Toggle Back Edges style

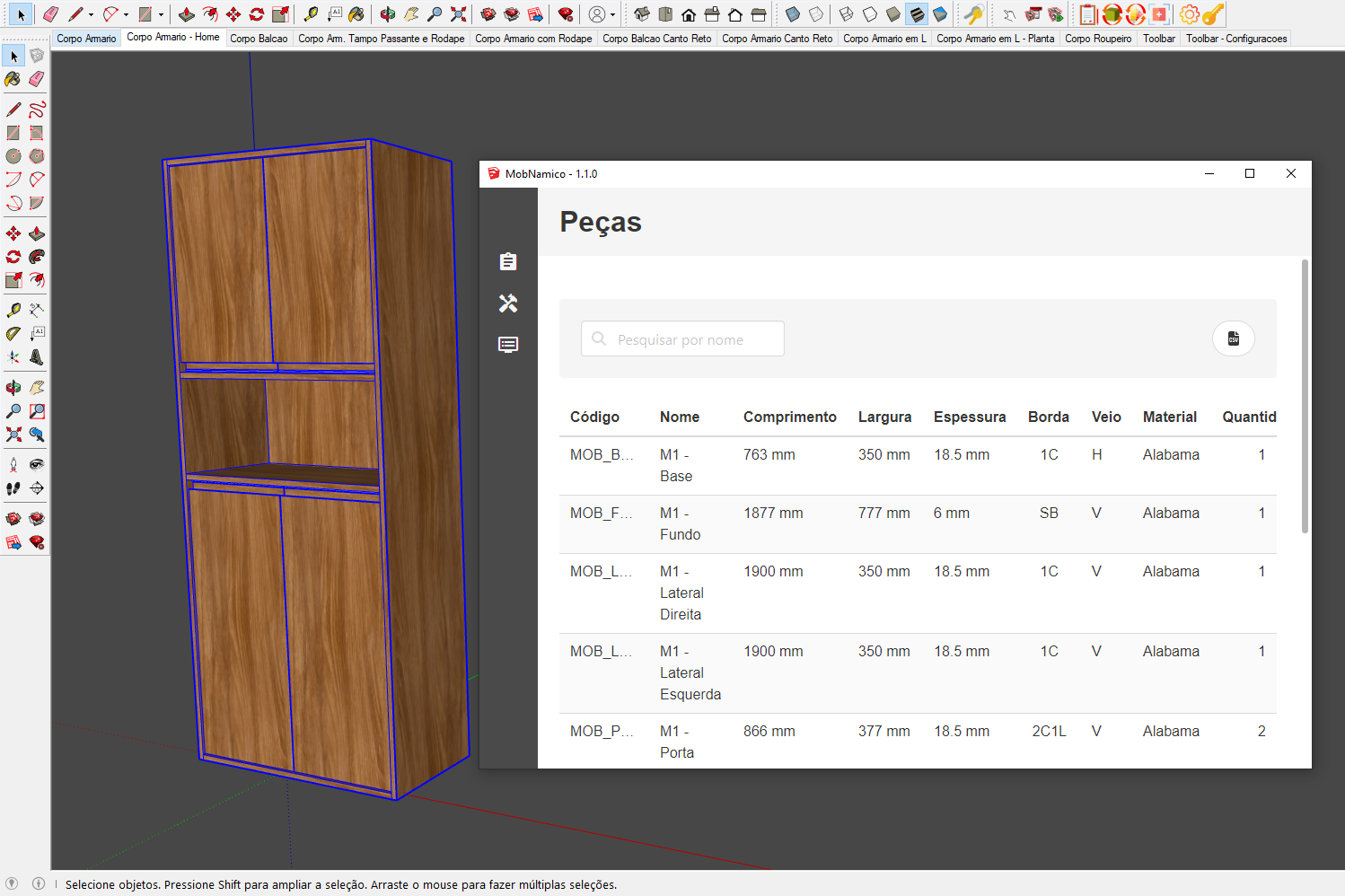[816, 14]
